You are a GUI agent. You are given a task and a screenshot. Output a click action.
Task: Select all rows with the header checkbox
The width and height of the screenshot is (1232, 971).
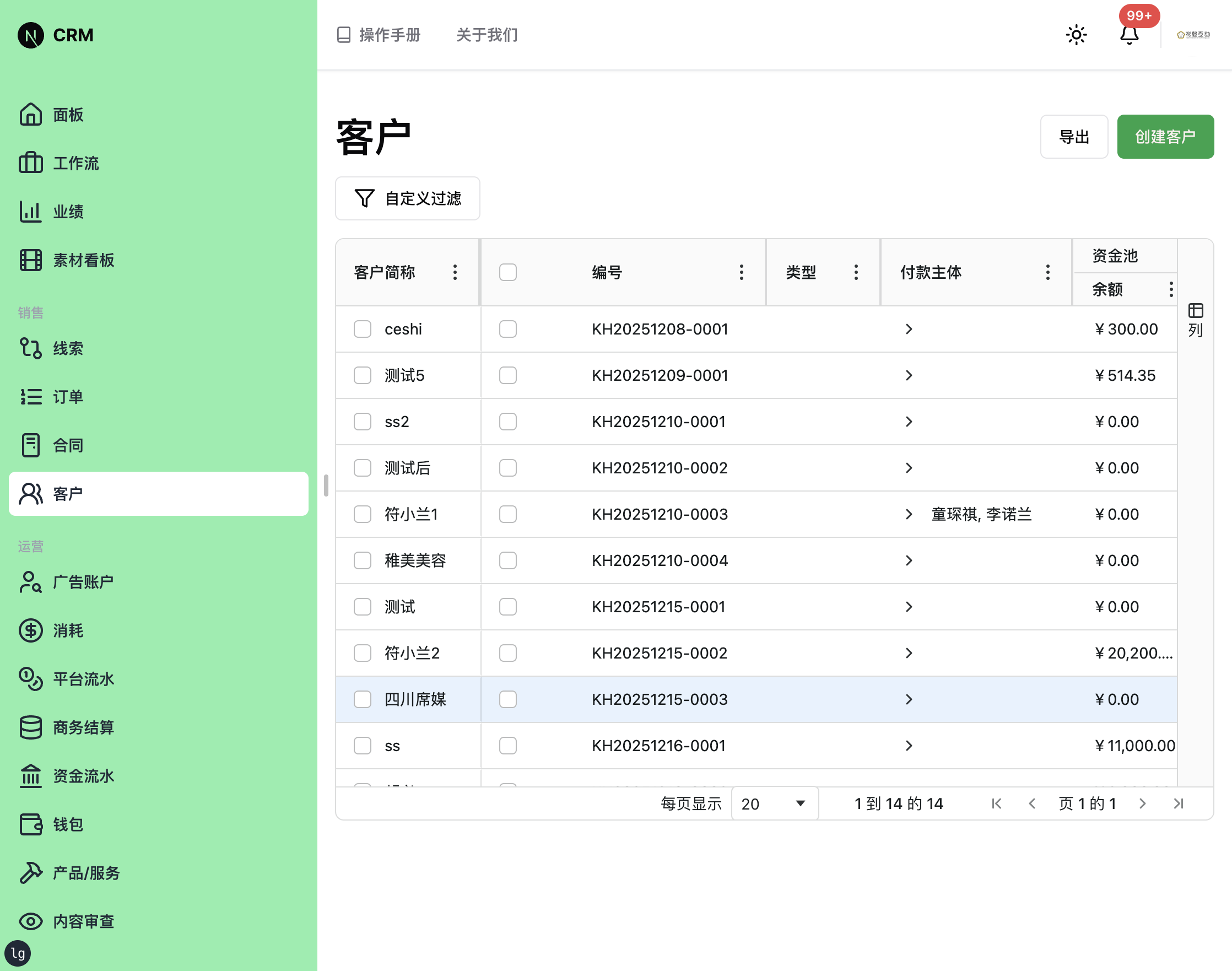point(507,272)
